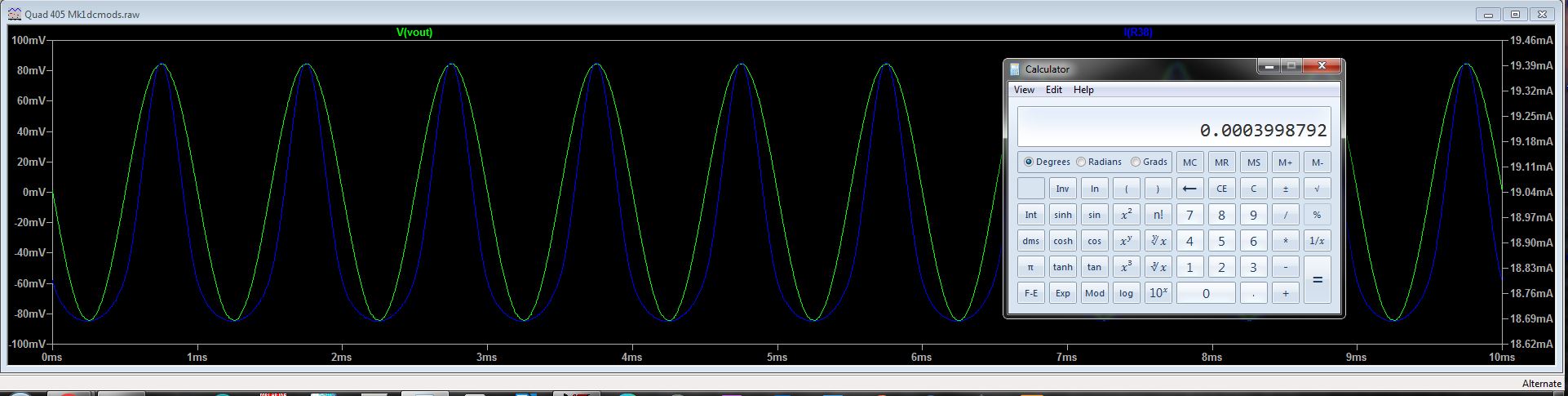Select Grads angle mode in Calculator

click(1149, 162)
